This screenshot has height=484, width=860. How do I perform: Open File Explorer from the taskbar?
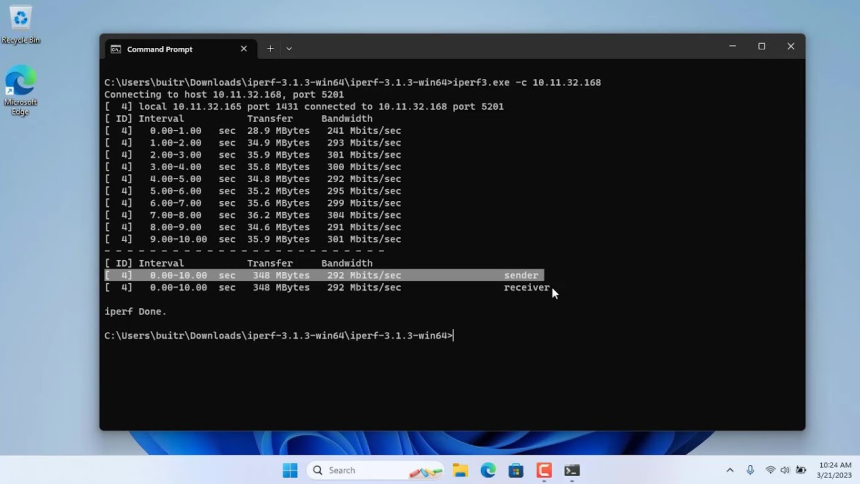(x=460, y=470)
